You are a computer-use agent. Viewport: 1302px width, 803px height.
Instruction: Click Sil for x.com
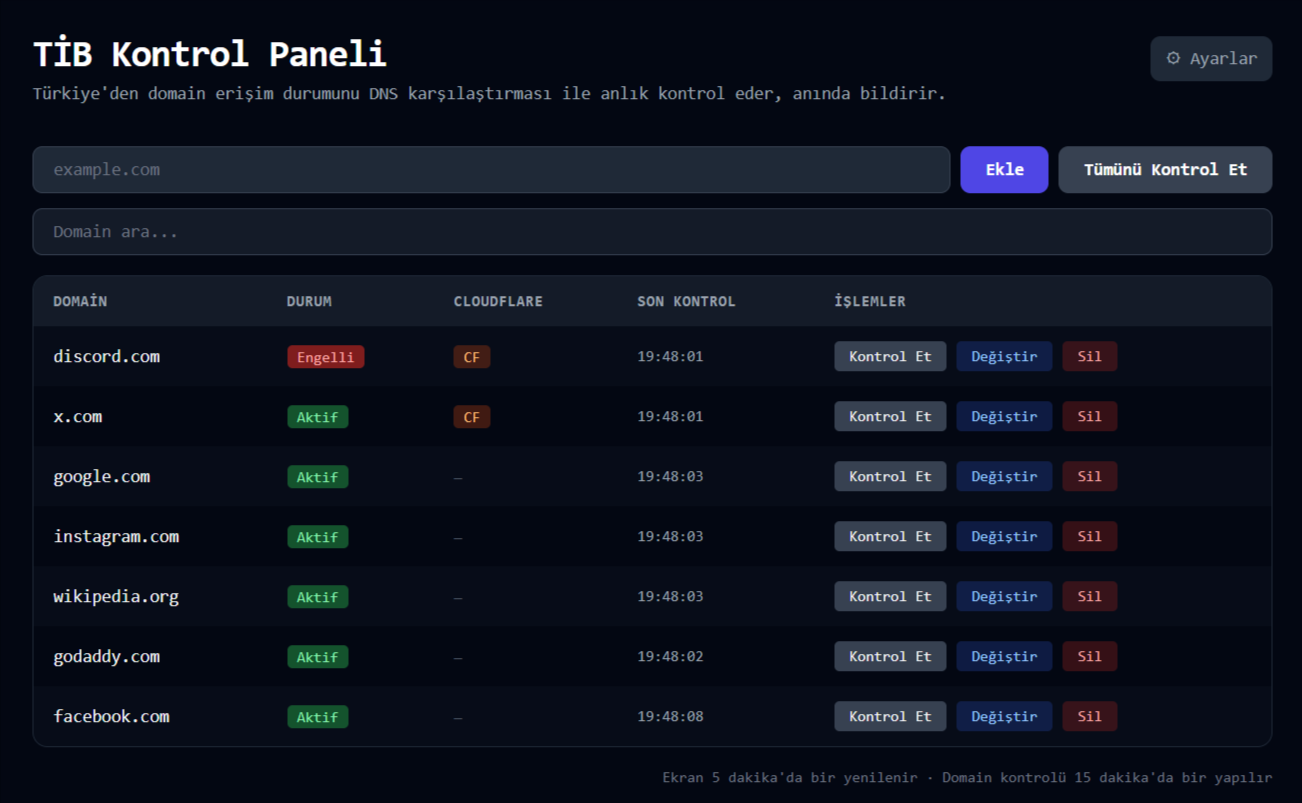tap(1089, 417)
